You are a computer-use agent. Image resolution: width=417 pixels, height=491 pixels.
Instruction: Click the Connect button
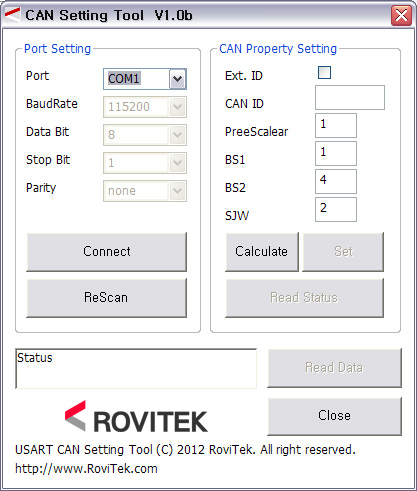click(x=107, y=252)
